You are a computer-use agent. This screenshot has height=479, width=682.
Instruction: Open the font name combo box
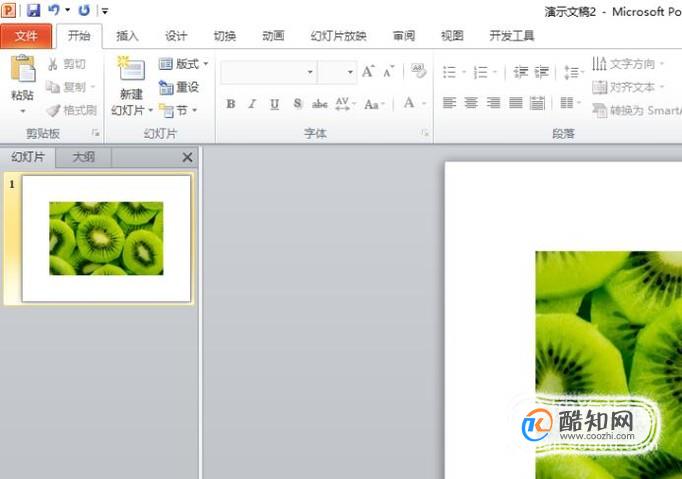tap(268, 72)
